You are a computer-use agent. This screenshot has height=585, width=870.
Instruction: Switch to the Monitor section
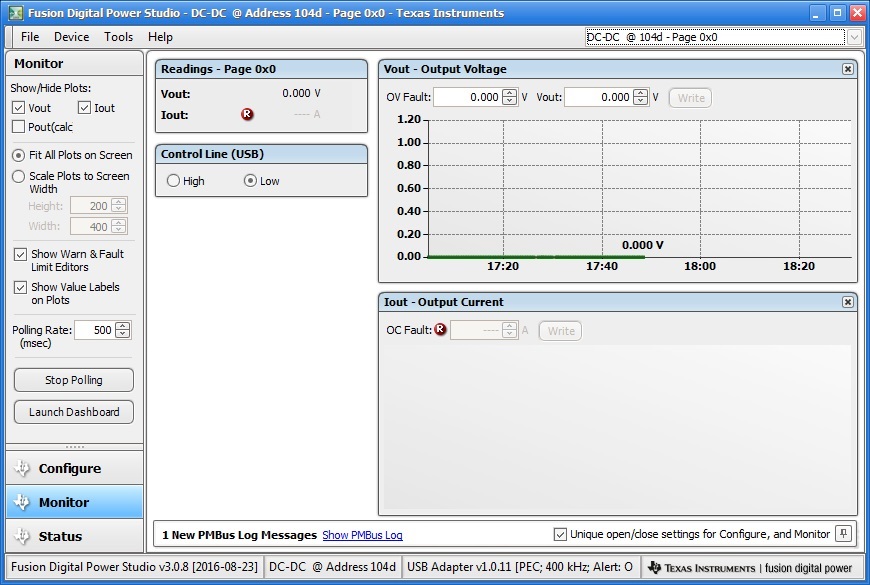pos(74,502)
